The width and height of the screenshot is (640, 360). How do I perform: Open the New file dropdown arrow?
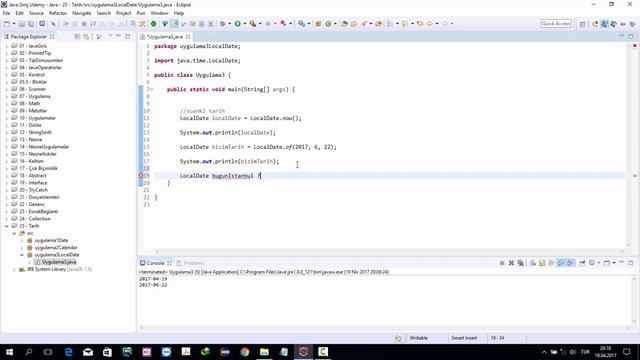pyautogui.click(x=14, y=24)
